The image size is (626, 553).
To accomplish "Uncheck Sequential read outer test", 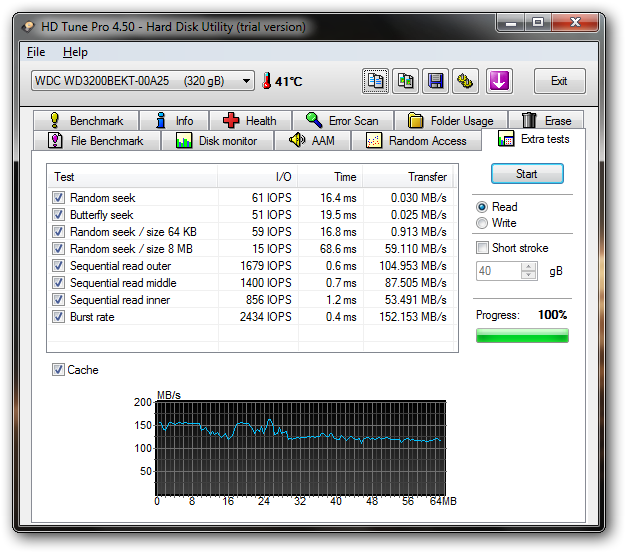I will [58, 266].
